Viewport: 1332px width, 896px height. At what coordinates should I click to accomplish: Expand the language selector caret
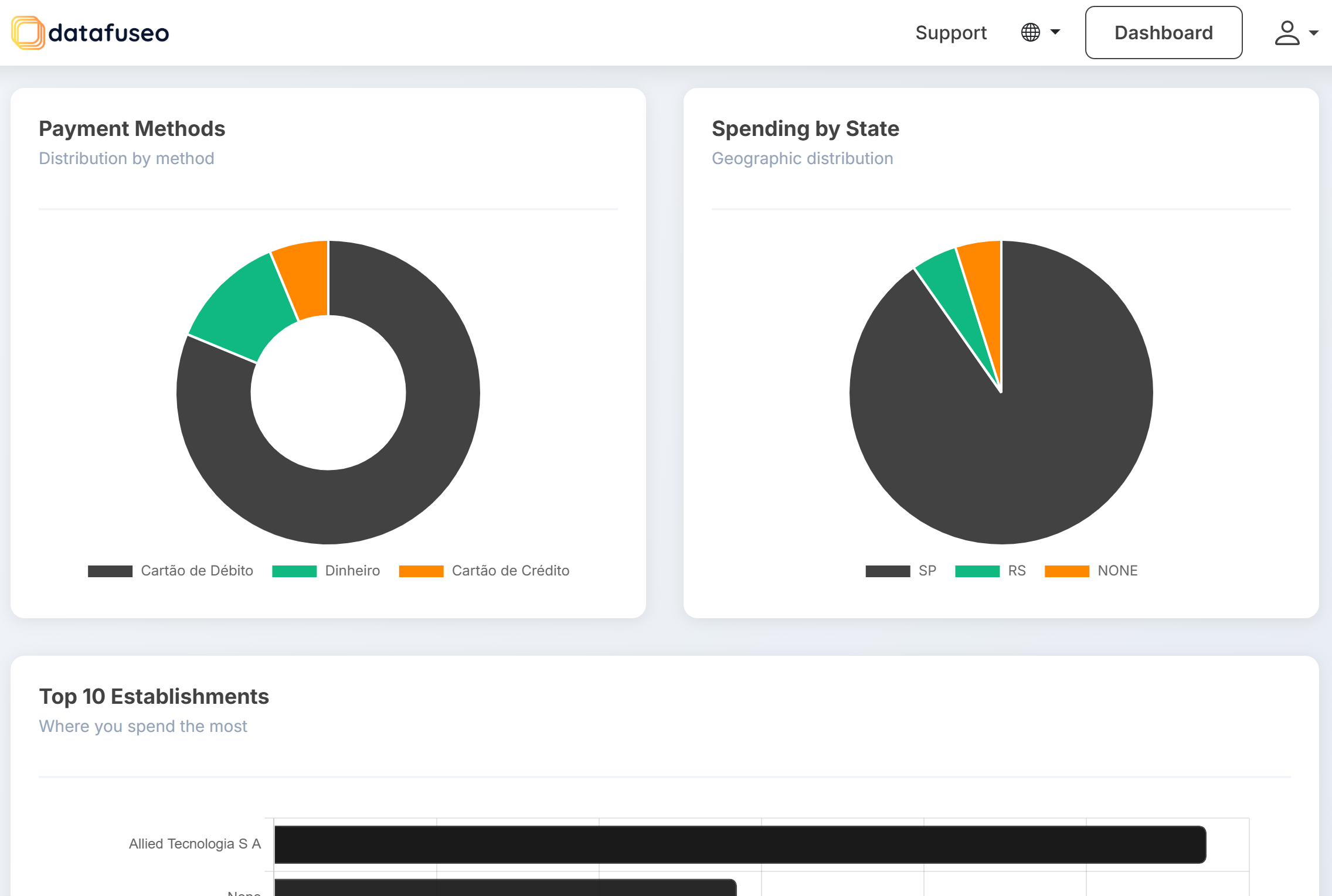(x=1055, y=32)
